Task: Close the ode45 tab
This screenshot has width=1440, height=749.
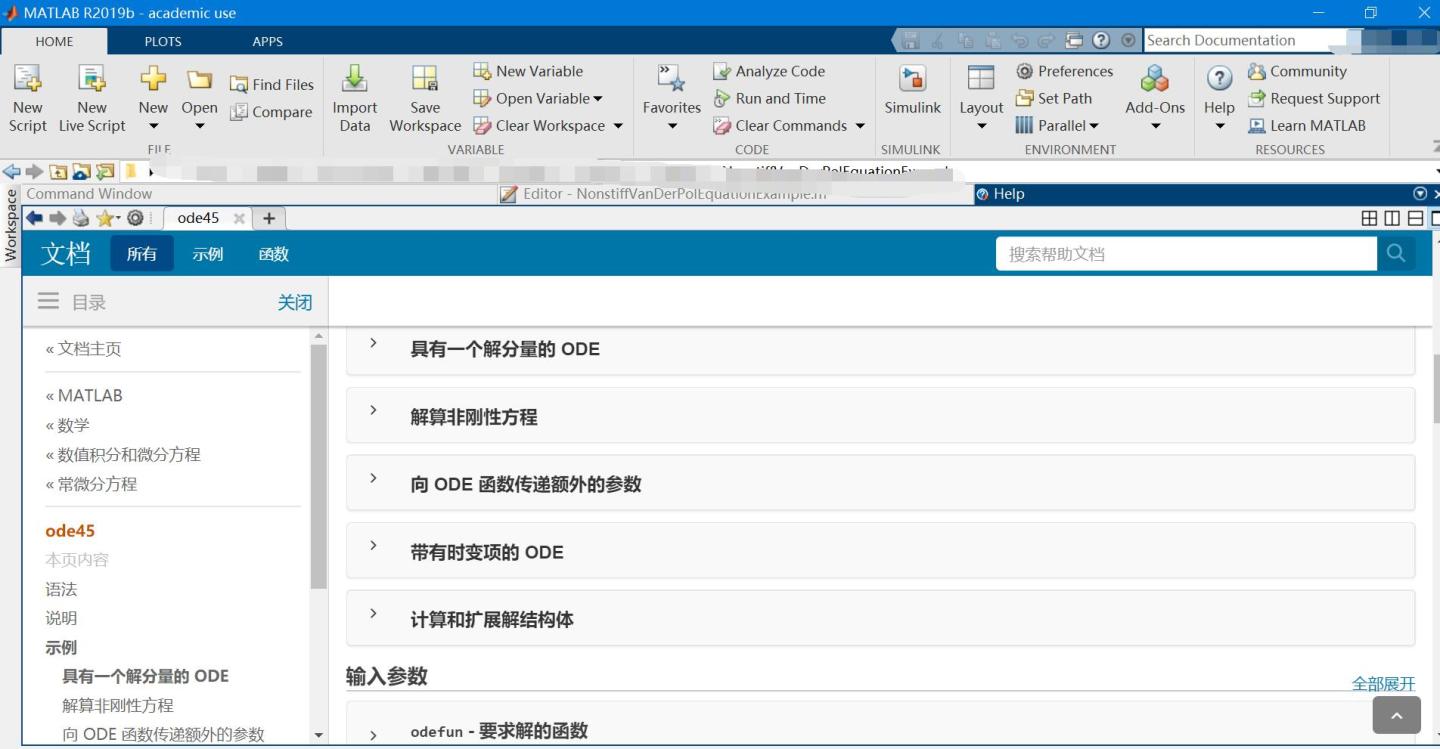Action: click(239, 218)
